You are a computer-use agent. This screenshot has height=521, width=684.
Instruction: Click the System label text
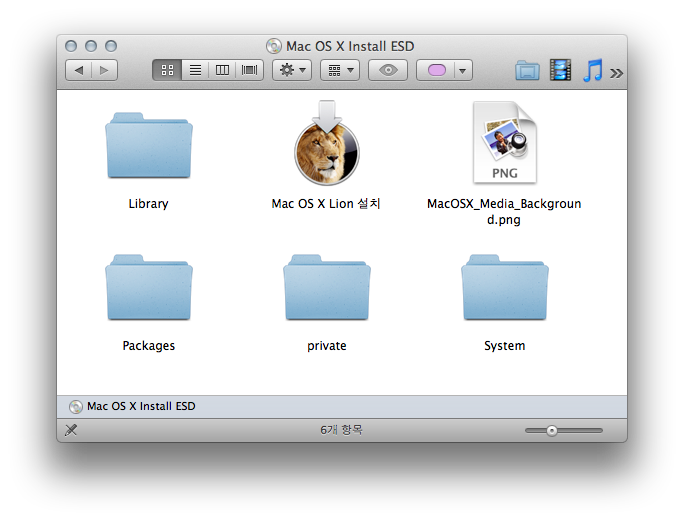point(505,346)
